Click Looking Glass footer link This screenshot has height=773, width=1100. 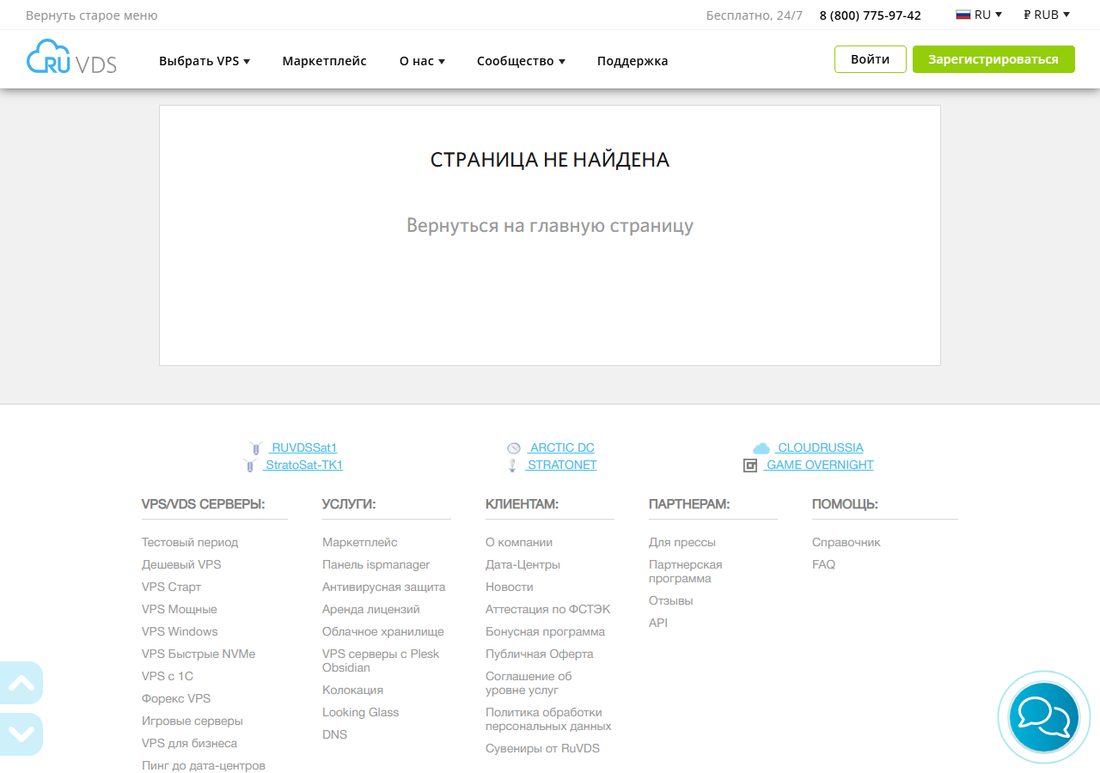[x=360, y=713]
